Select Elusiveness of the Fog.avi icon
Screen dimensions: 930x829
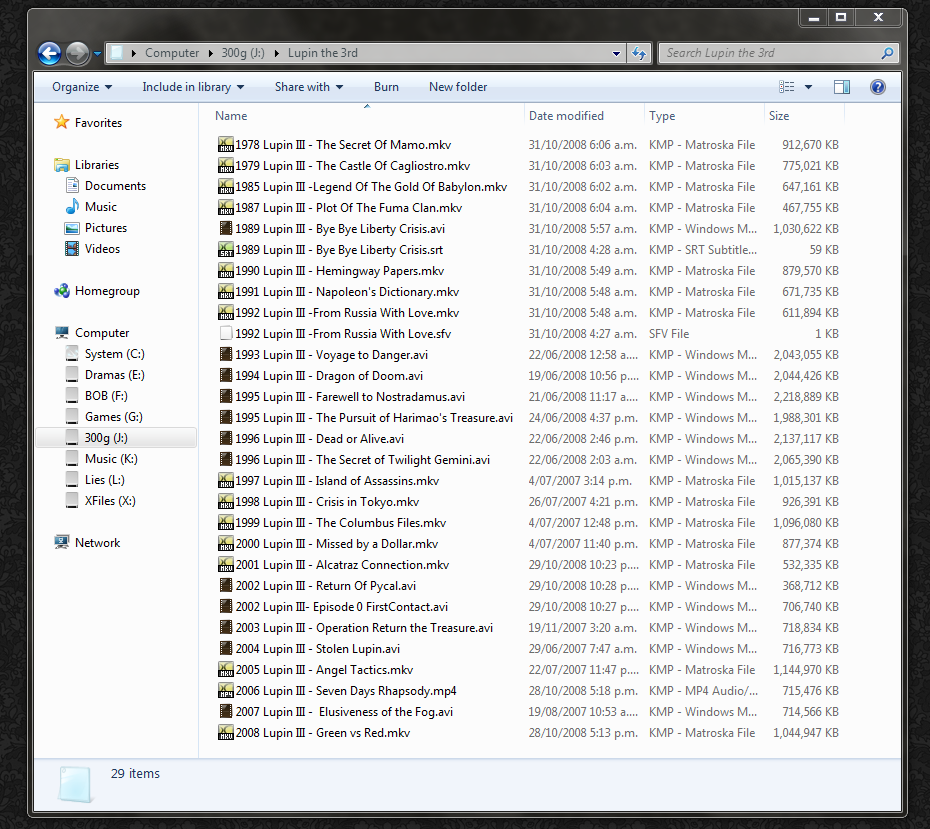pyautogui.click(x=225, y=712)
